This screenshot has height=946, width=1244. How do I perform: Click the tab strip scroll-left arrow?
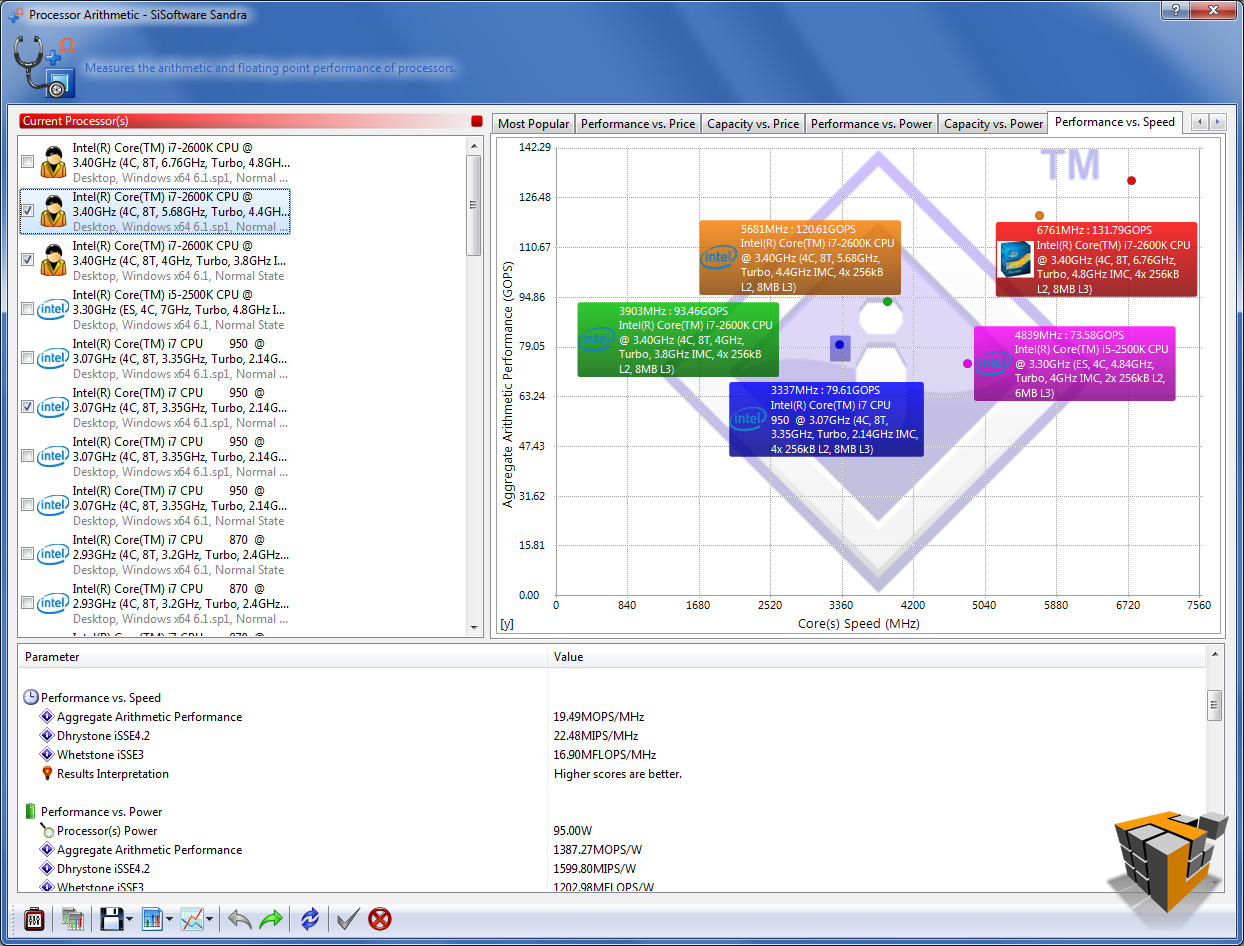[1200, 122]
